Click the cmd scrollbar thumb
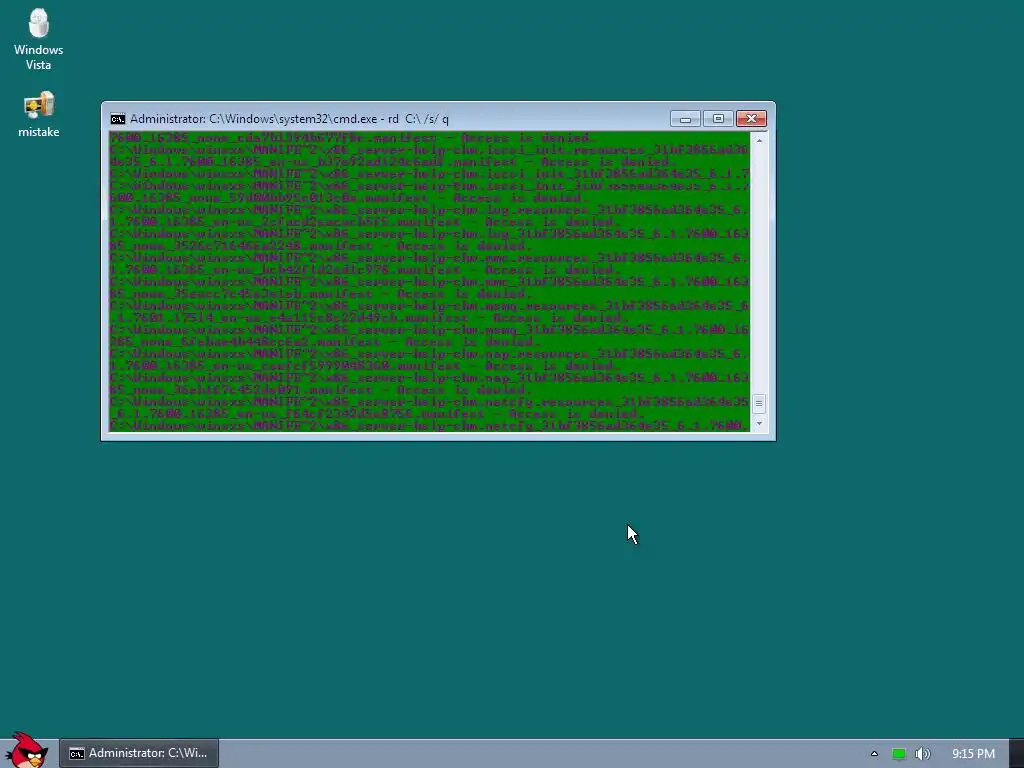The image size is (1024, 768). [759, 404]
